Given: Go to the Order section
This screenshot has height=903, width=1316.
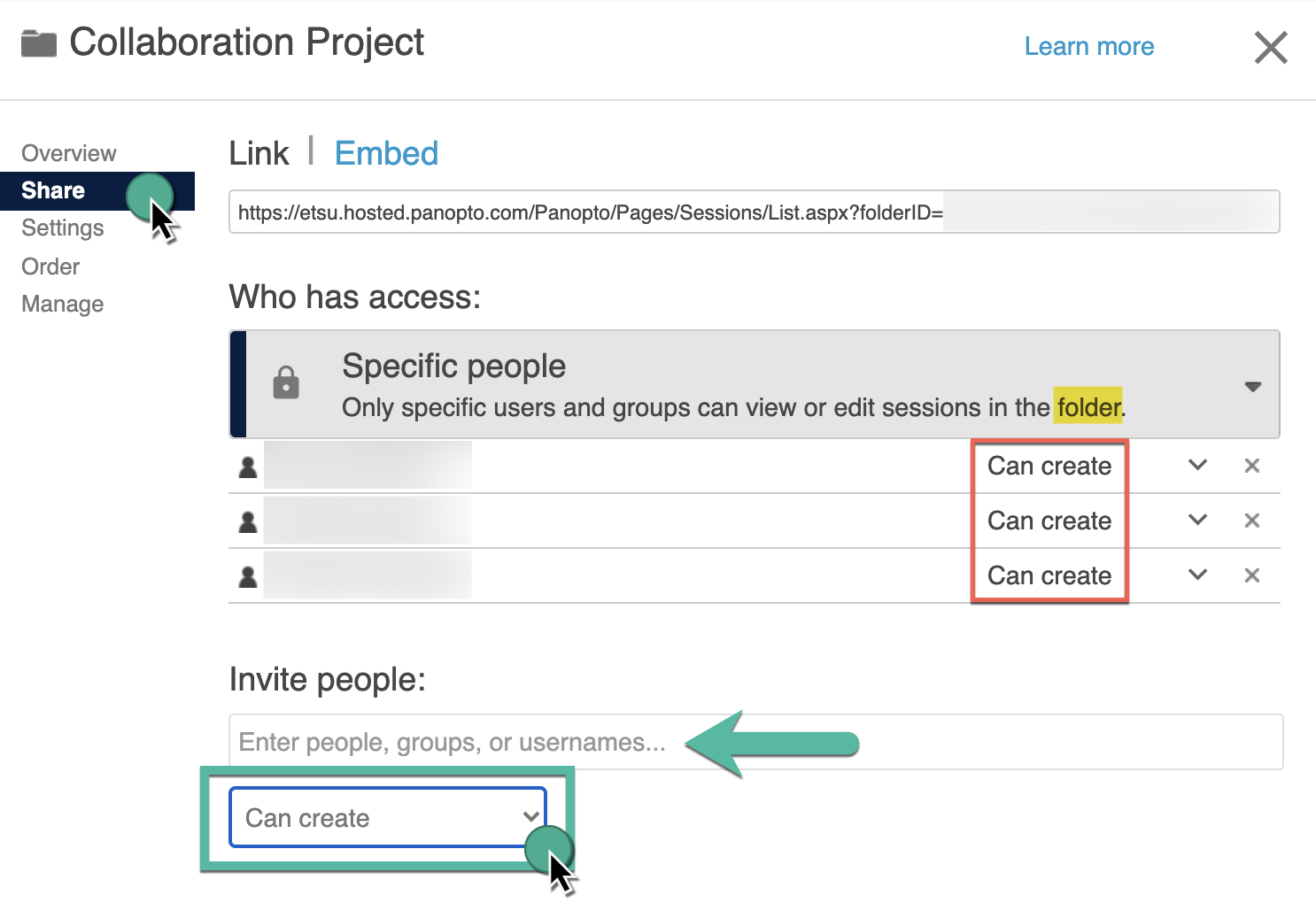Looking at the screenshot, I should click(50, 266).
